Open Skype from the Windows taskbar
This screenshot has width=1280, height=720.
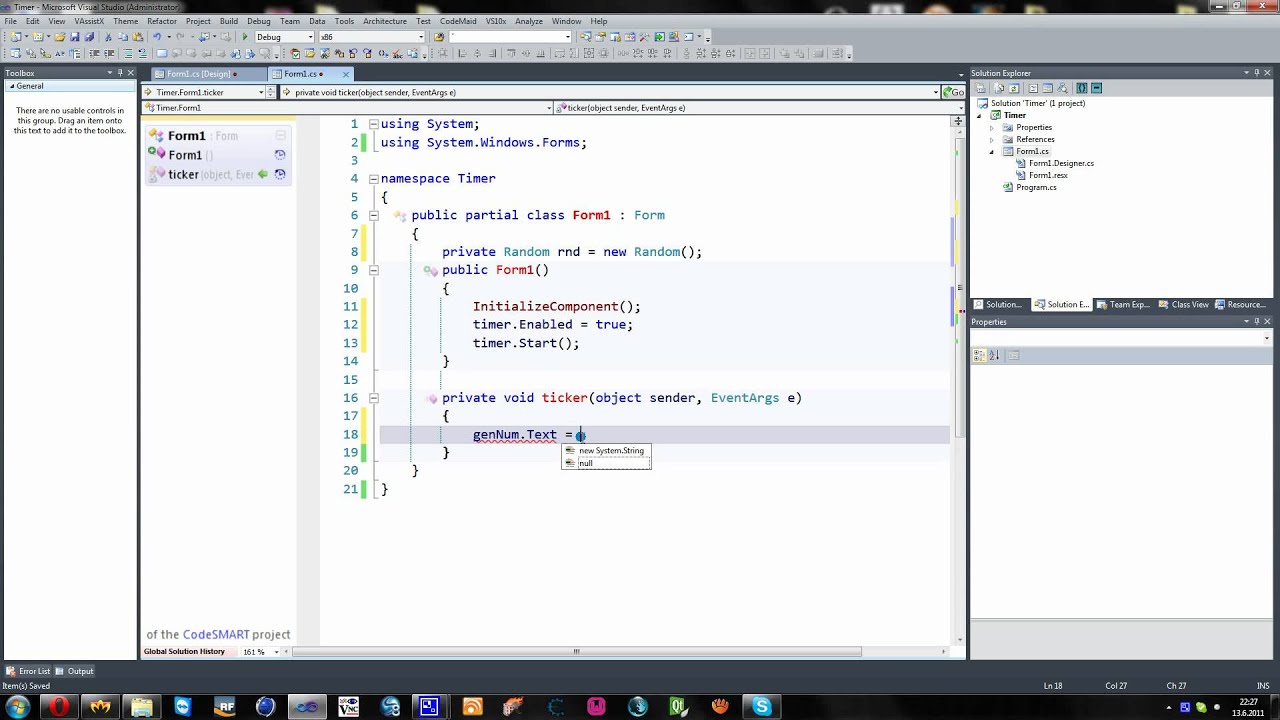[x=762, y=707]
